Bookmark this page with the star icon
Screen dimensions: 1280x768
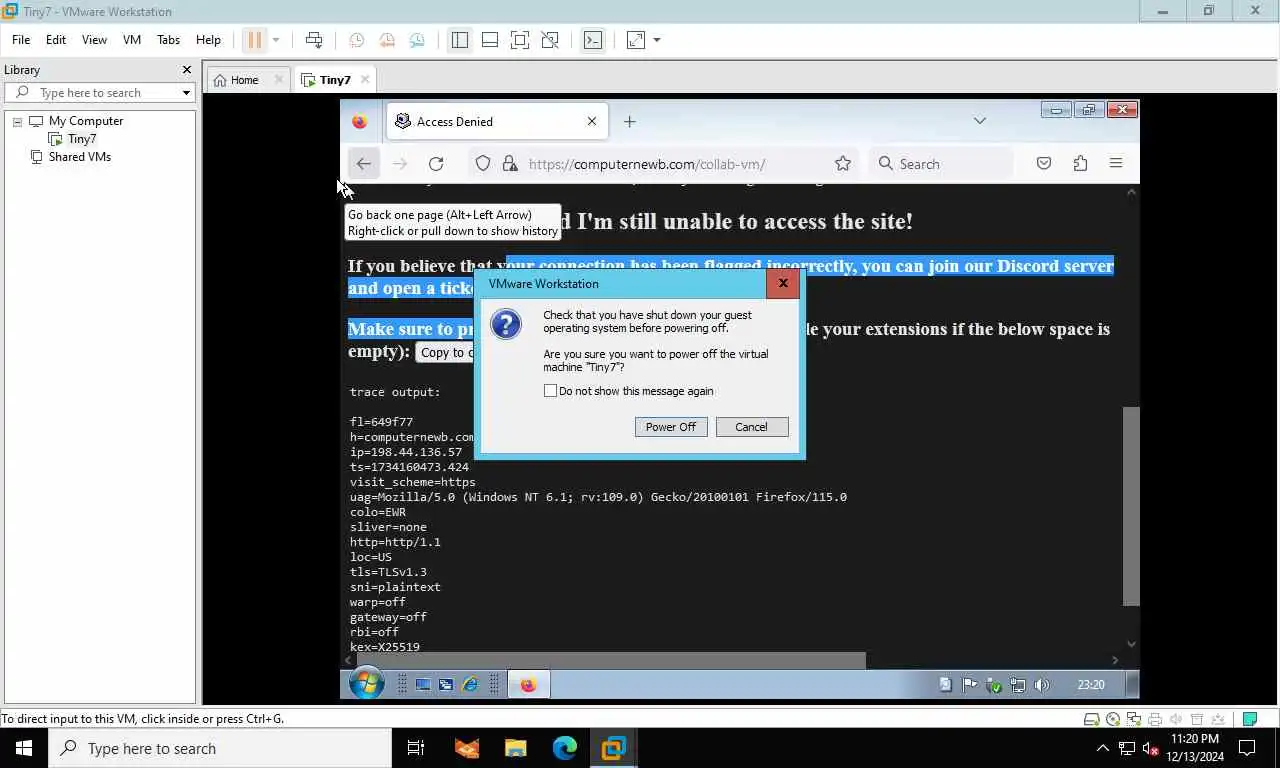coord(843,164)
